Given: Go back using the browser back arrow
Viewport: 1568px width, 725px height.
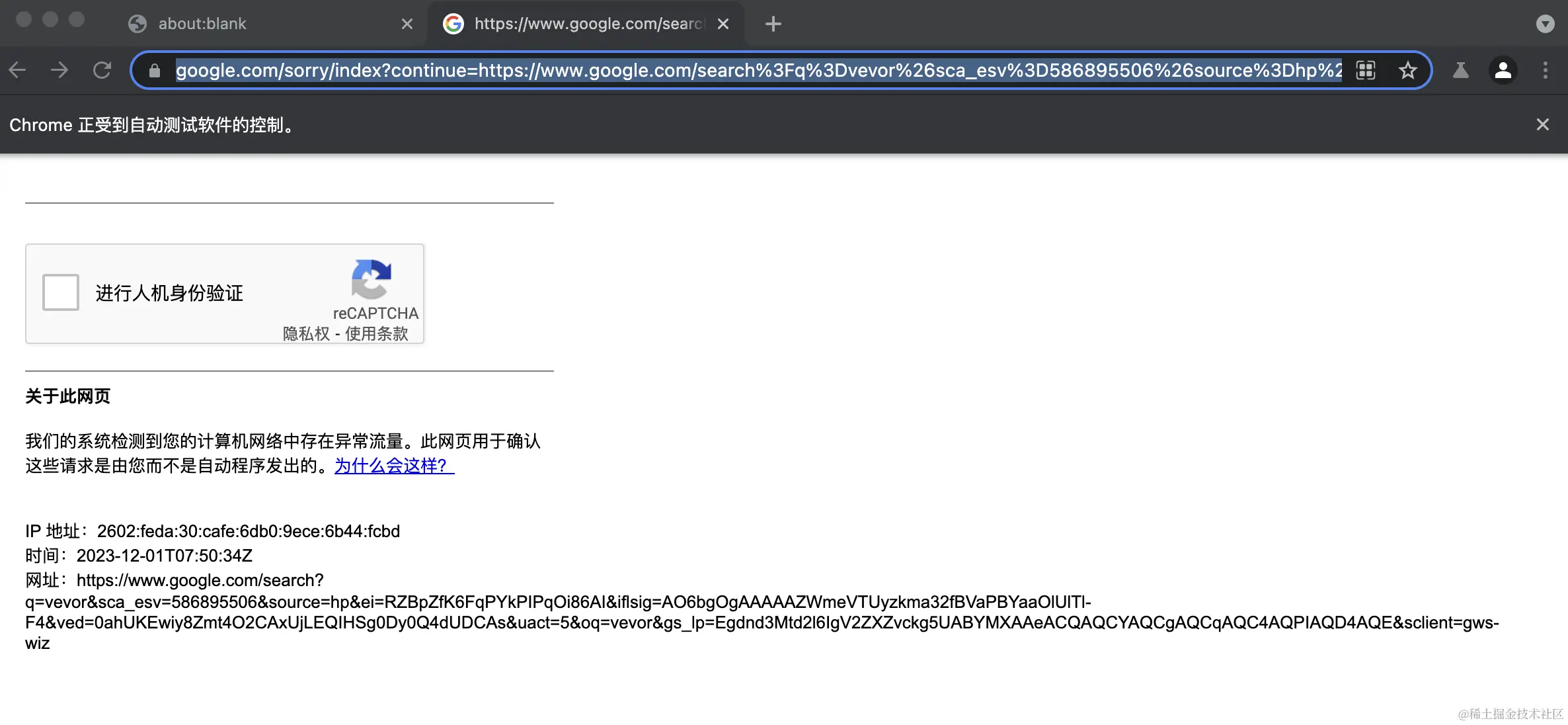Looking at the screenshot, I should tap(18, 70).
